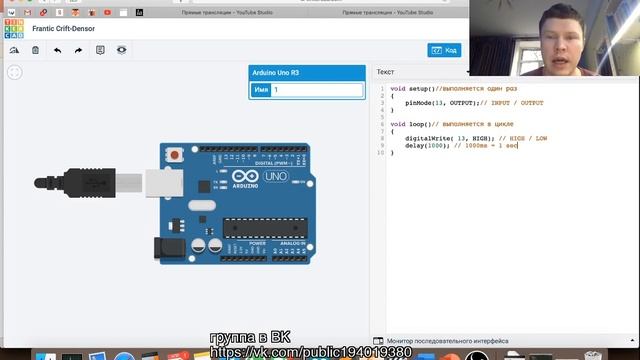Click the void loop() code line

pyautogui.click(x=451, y=124)
